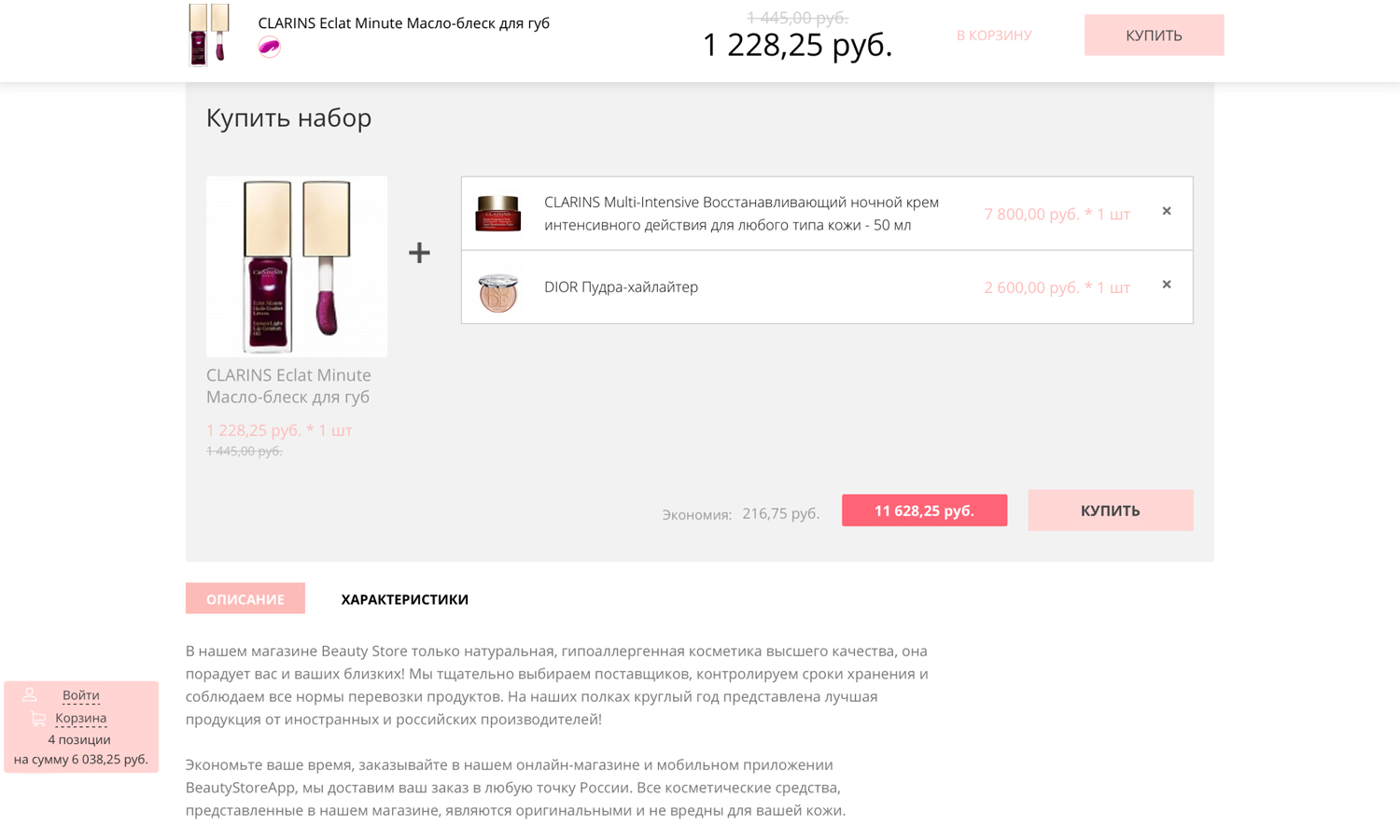Click the Войти login link

[80, 695]
